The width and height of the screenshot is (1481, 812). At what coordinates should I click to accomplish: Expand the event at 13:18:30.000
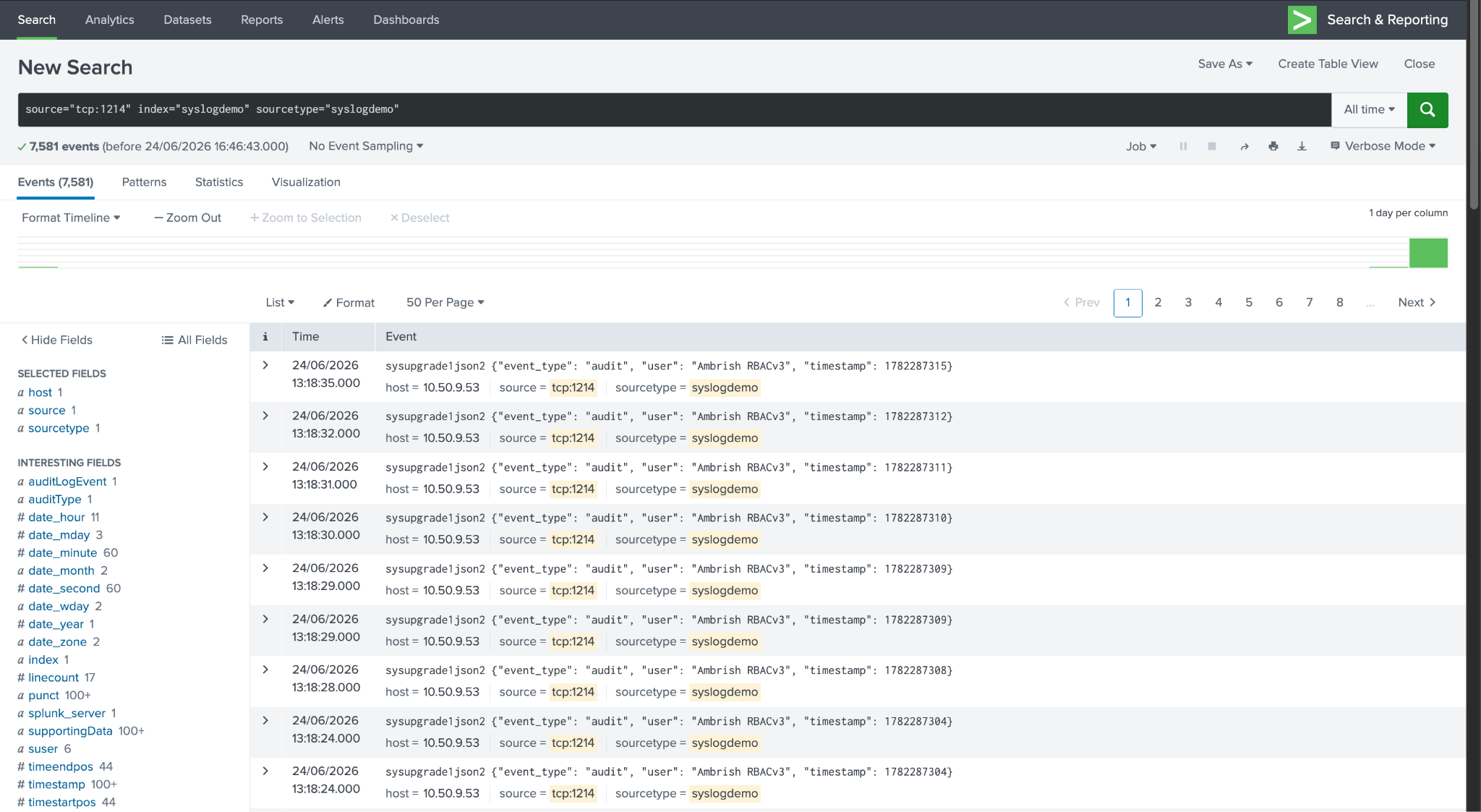pos(265,517)
